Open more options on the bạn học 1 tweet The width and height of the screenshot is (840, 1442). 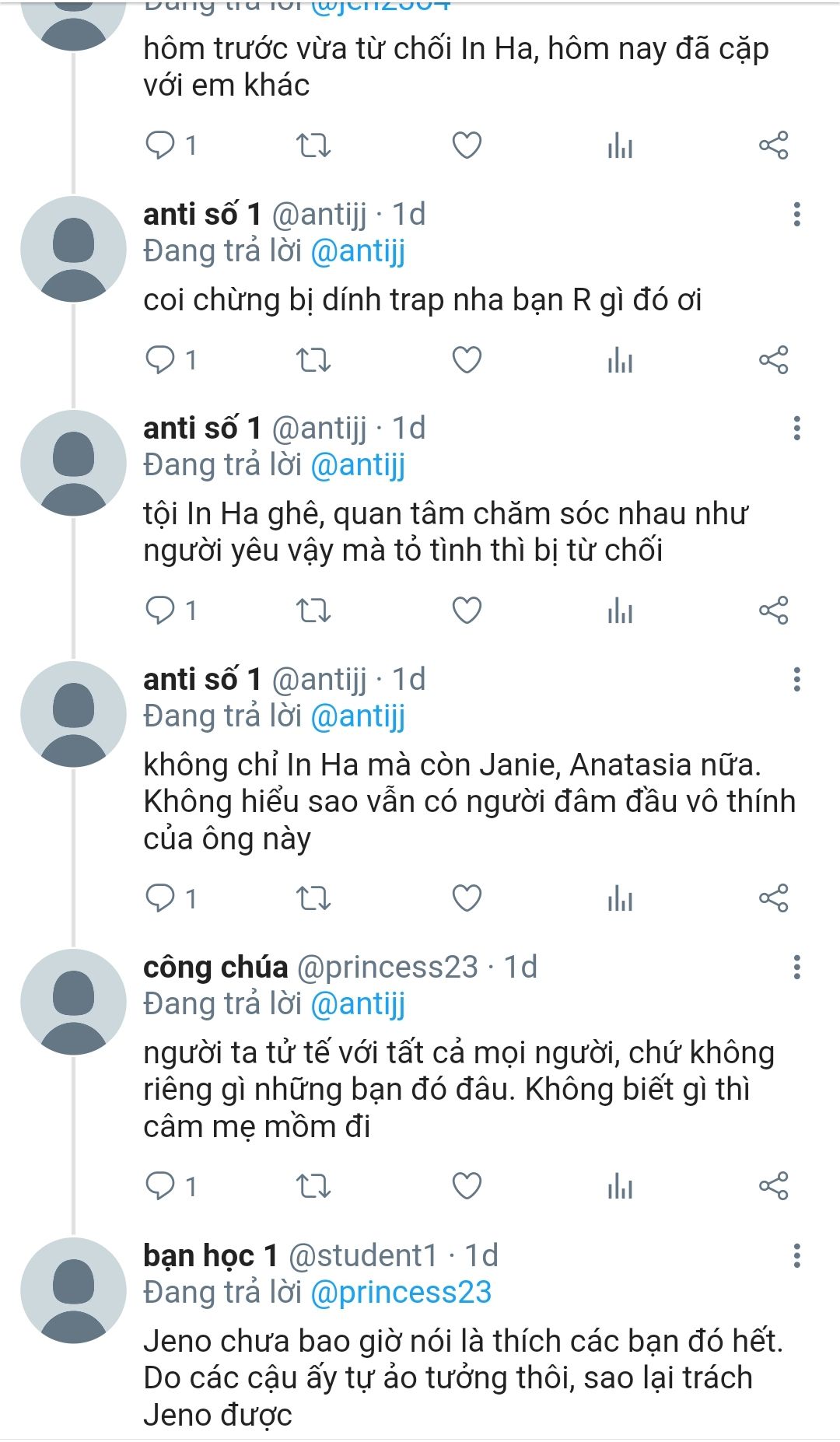pos(796,1255)
